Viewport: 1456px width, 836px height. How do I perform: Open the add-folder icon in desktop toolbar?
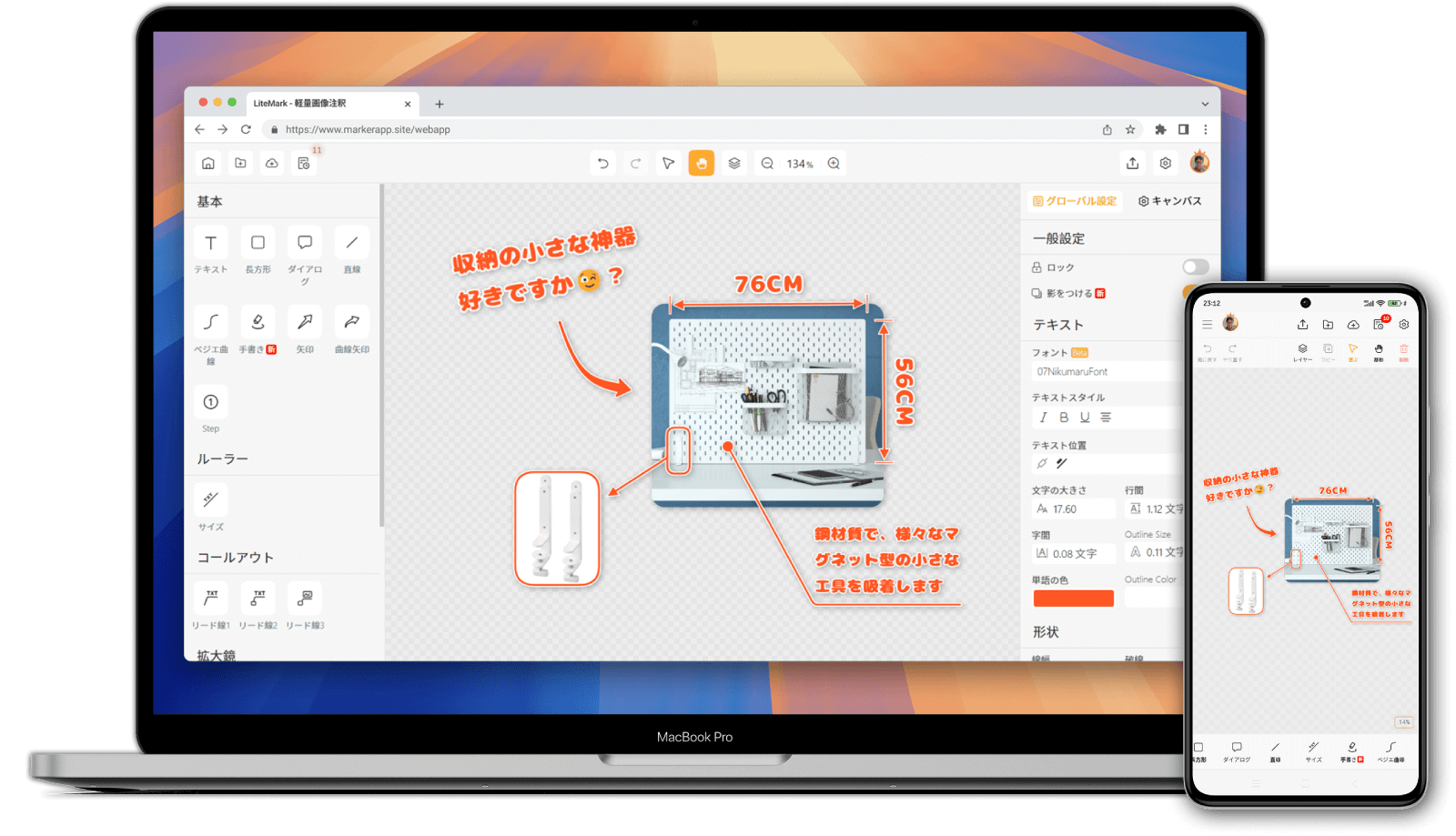[240, 163]
